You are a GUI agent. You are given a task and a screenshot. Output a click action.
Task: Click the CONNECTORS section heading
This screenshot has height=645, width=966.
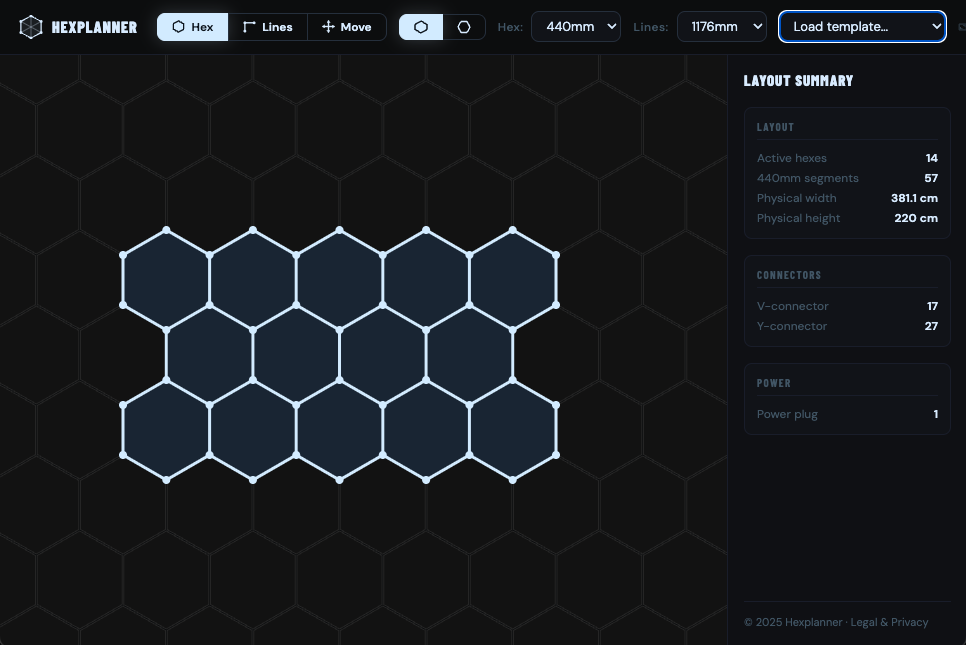click(x=789, y=275)
